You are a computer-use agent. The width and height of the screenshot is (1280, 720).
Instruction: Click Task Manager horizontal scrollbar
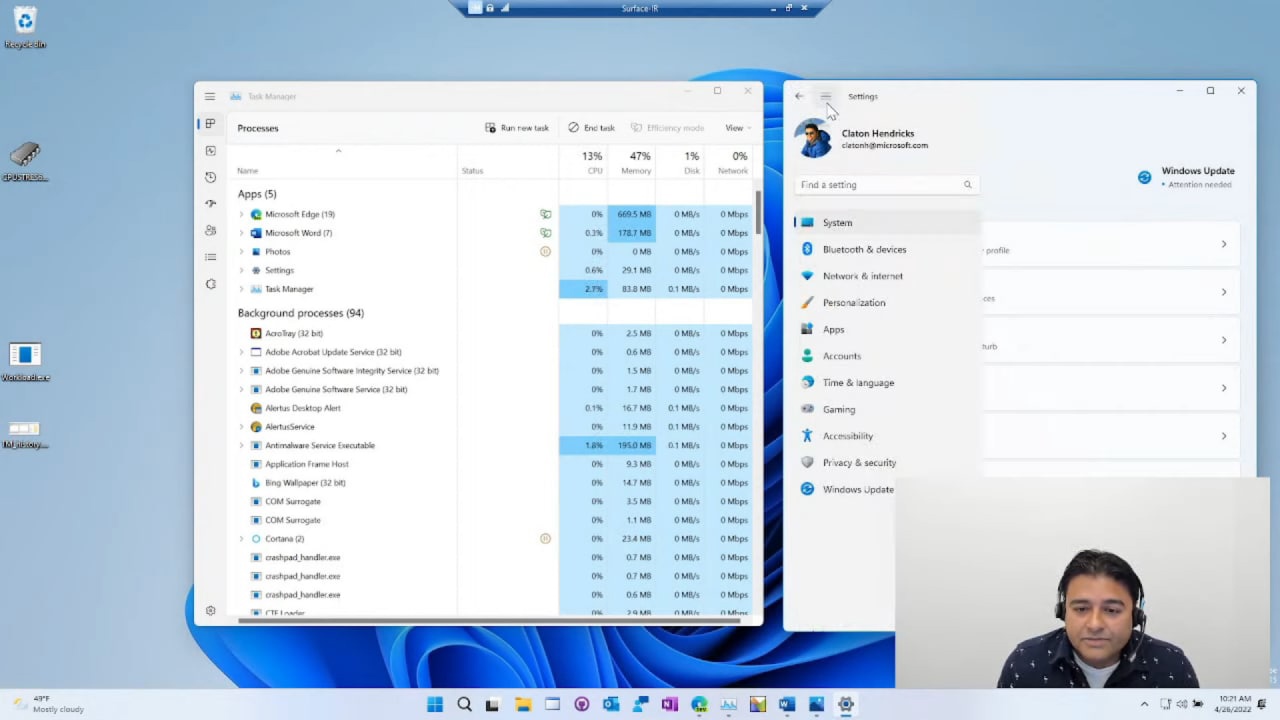click(488, 620)
